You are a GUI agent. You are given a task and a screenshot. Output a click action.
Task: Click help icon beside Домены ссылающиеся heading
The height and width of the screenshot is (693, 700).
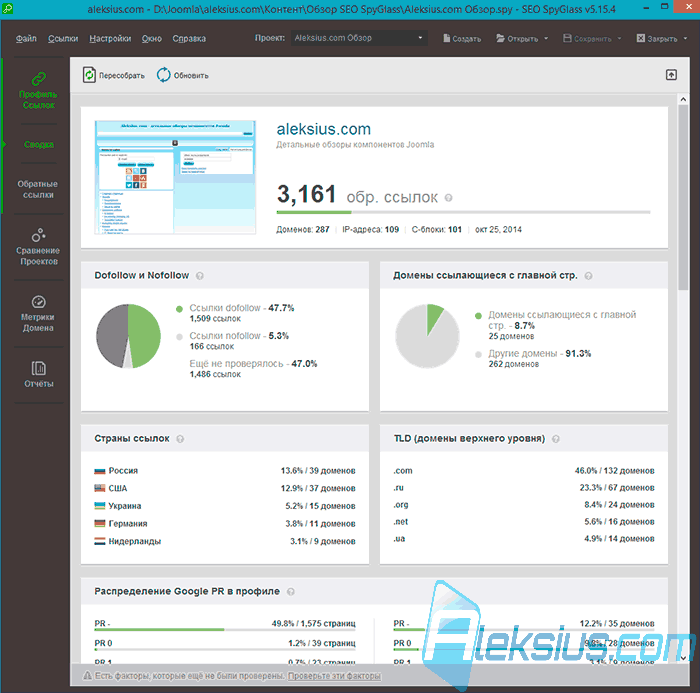[x=588, y=276]
